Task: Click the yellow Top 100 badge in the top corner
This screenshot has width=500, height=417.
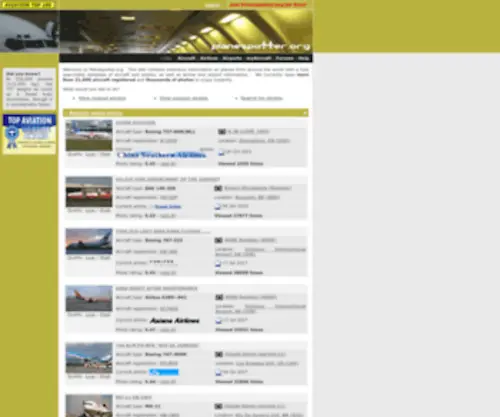Action: [x=28, y=5]
